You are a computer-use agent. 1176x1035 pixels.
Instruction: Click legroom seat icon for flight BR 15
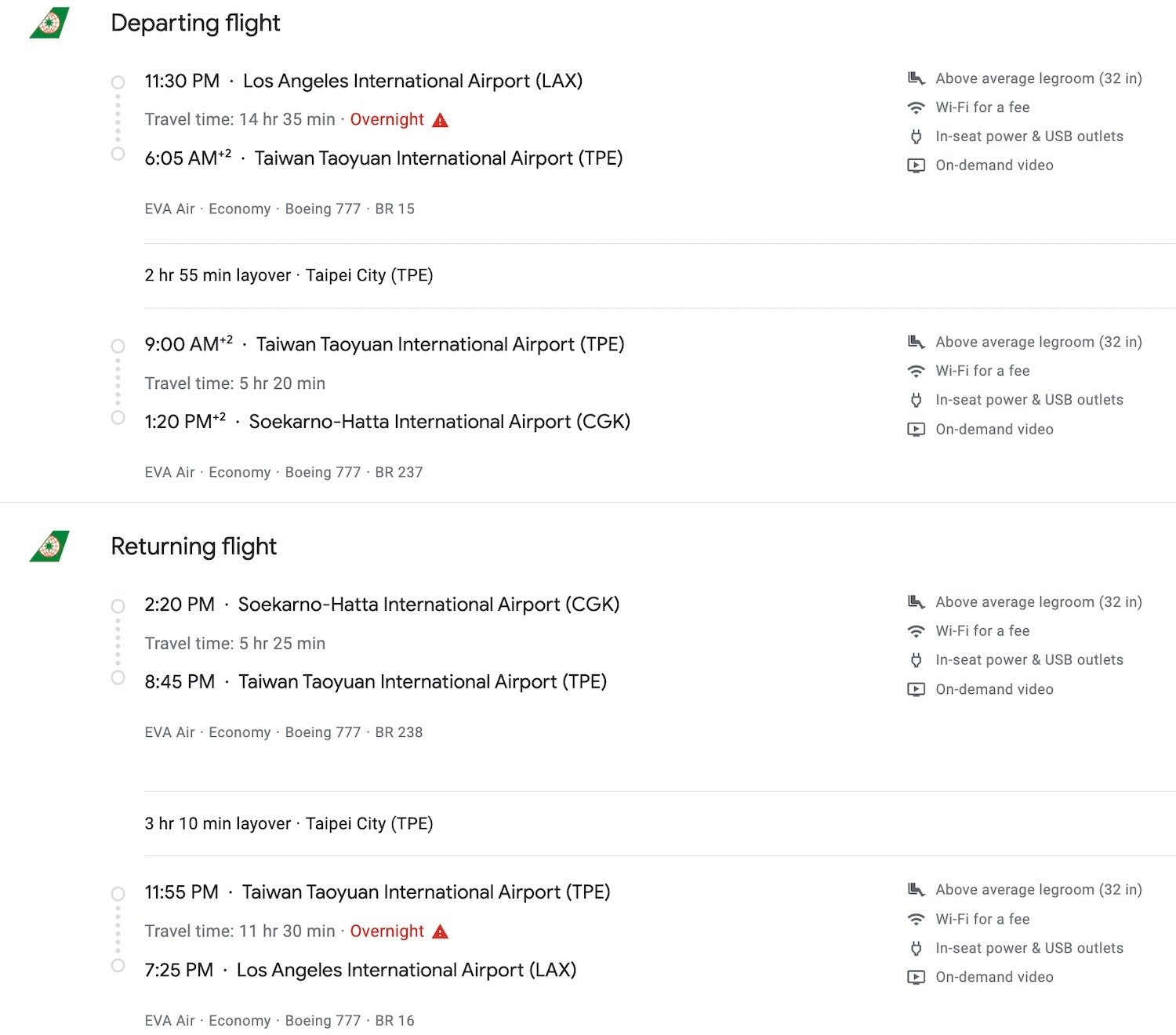coord(916,78)
